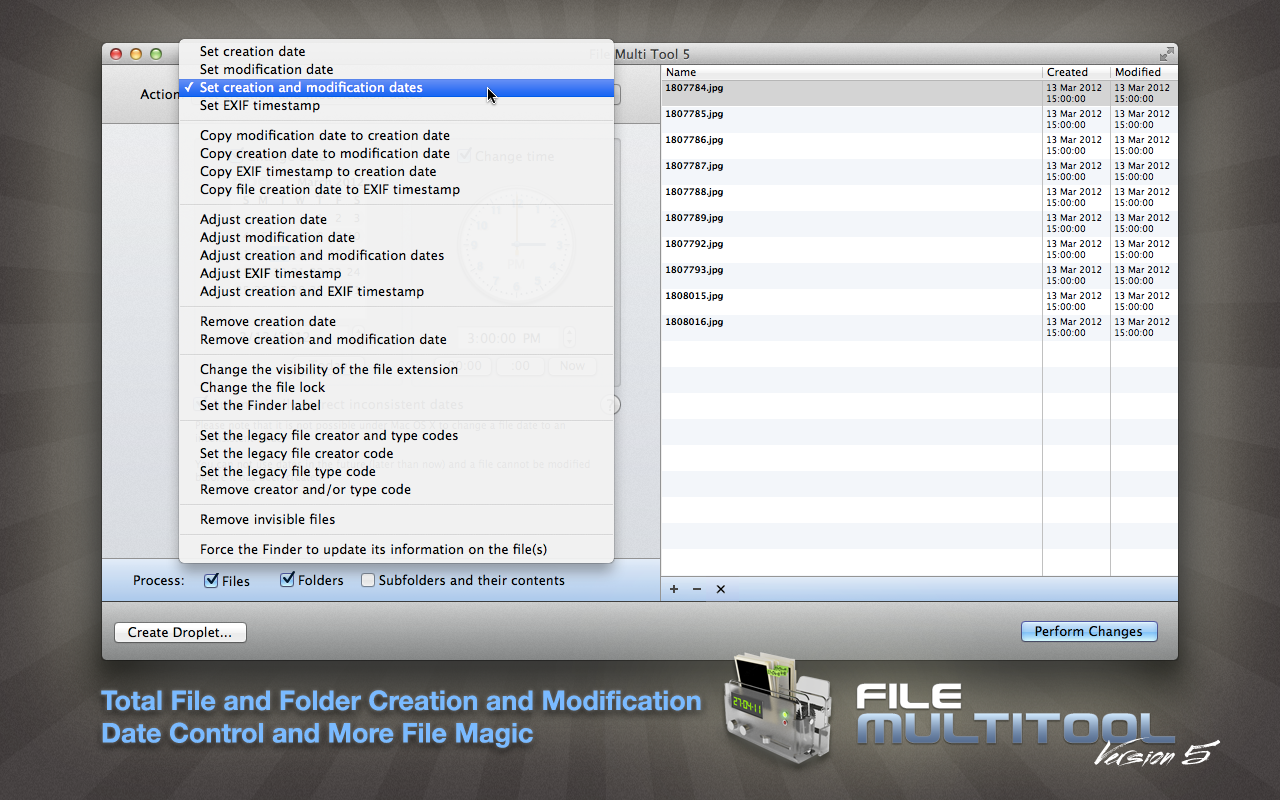1280x800 pixels.
Task: Select Set creation and modification dates
Action: point(396,88)
